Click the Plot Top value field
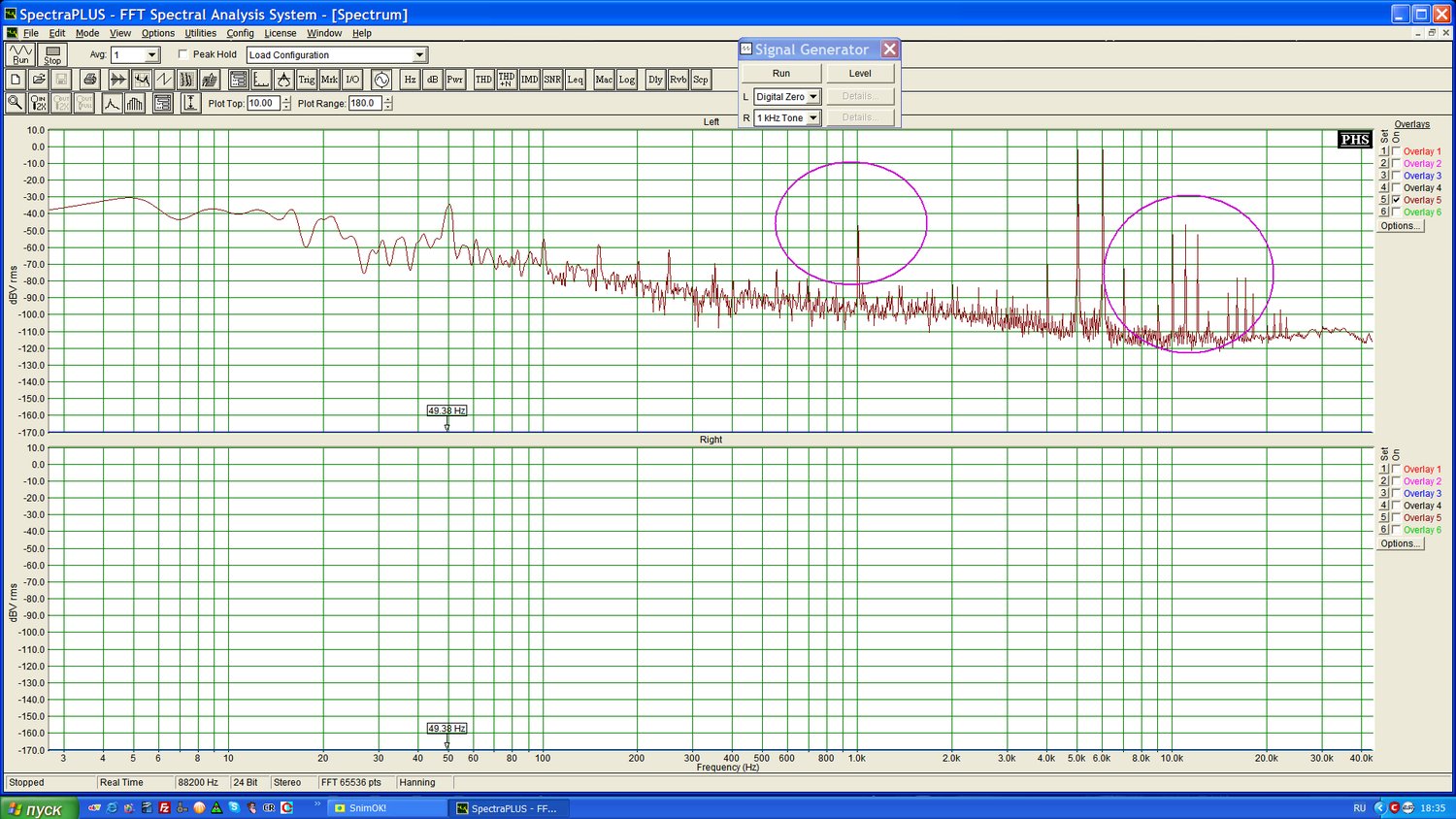This screenshot has width=1456, height=819. pos(262,104)
